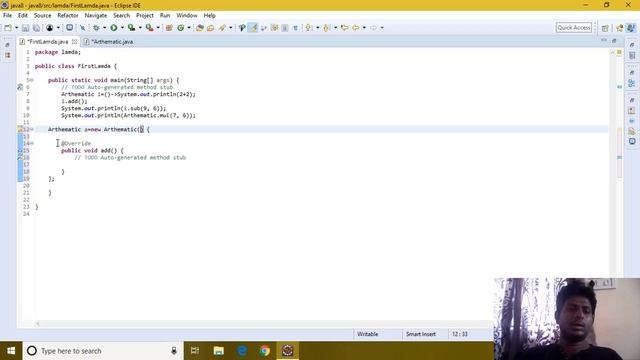
Task: Run the program with the green Run icon
Action: [x=114, y=28]
